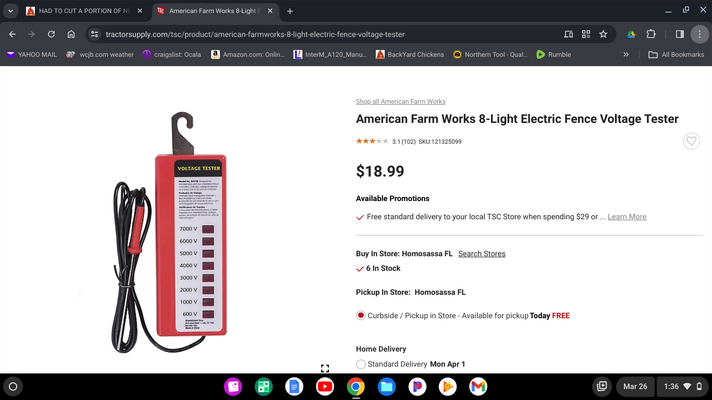Open the Learn More promotion link
Viewport: 712px width, 400px height.
(x=627, y=217)
